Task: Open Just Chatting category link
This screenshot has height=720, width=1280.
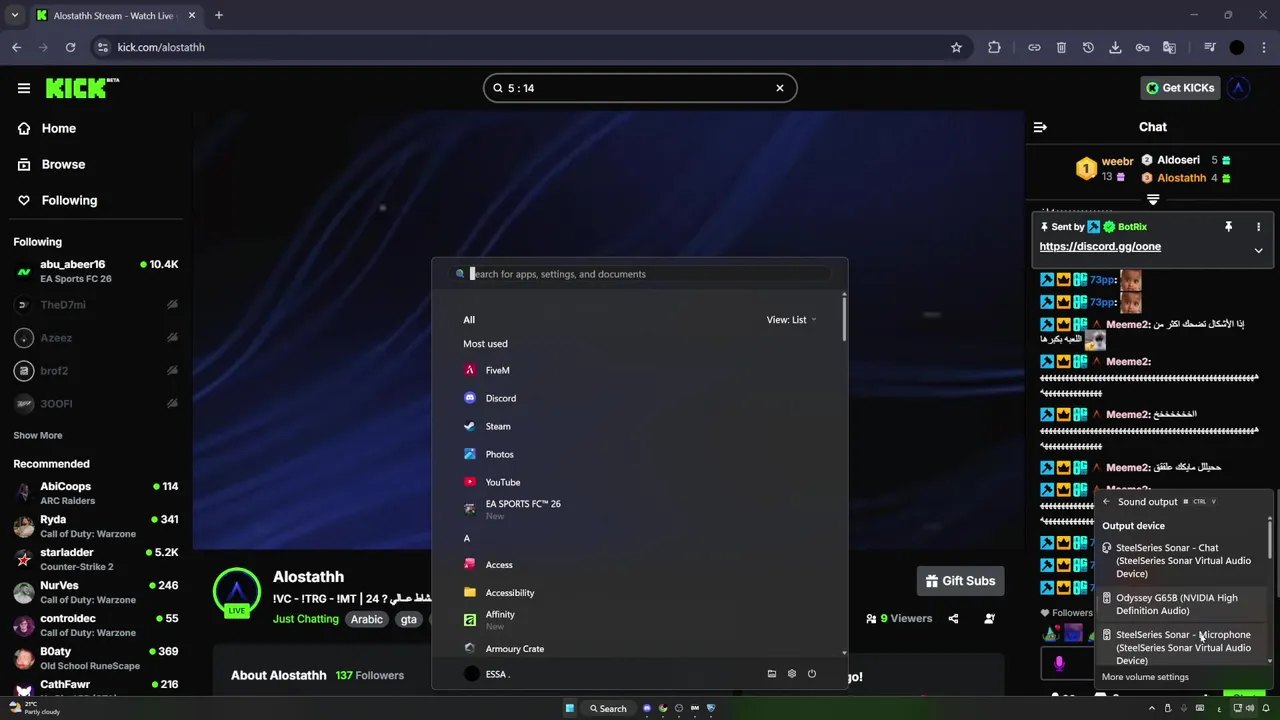Action: click(306, 619)
